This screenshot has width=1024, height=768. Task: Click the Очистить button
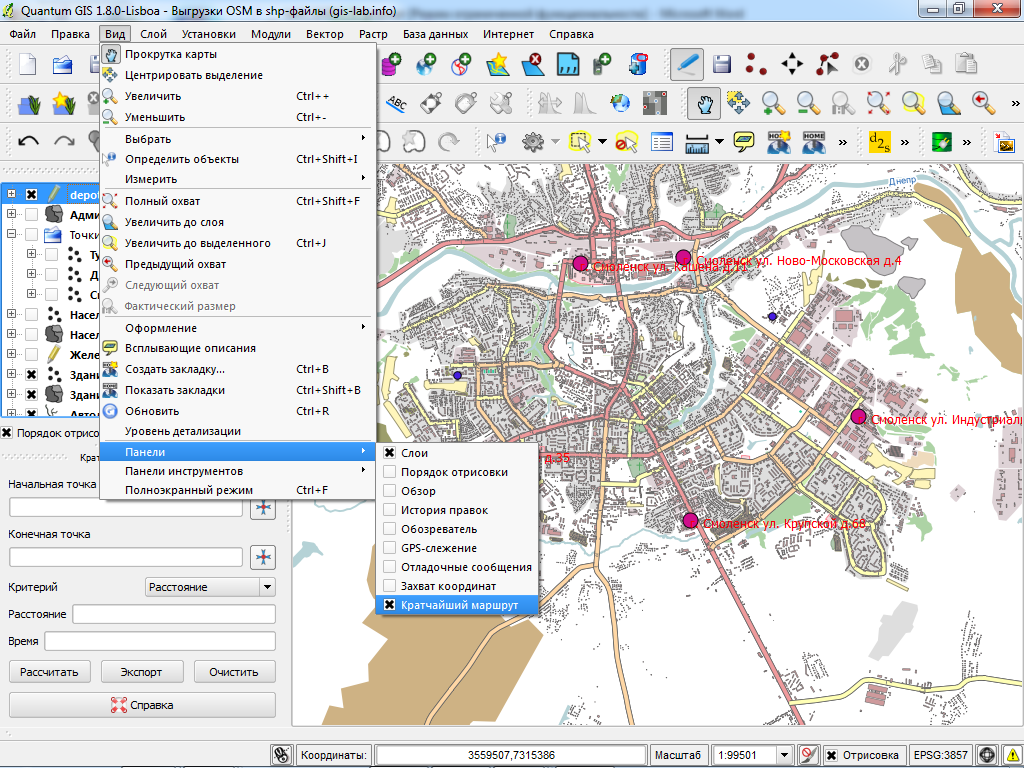234,672
